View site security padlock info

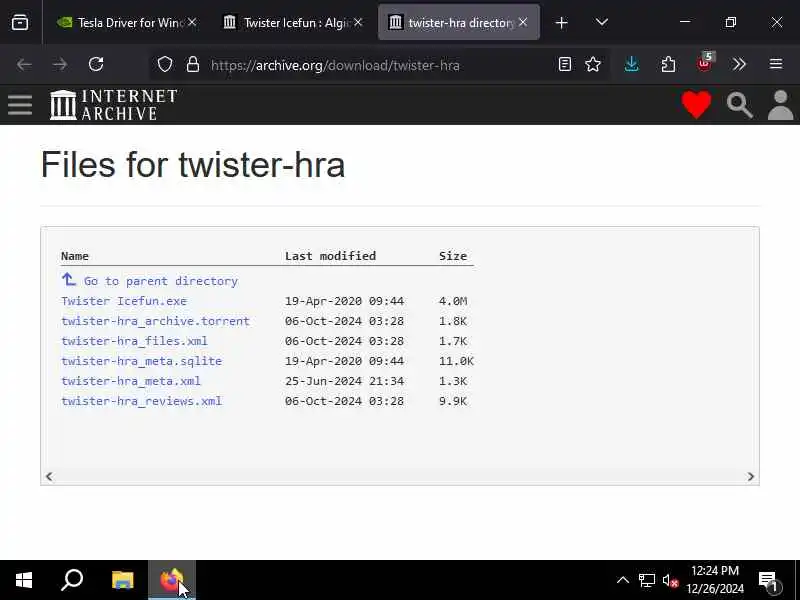point(192,65)
